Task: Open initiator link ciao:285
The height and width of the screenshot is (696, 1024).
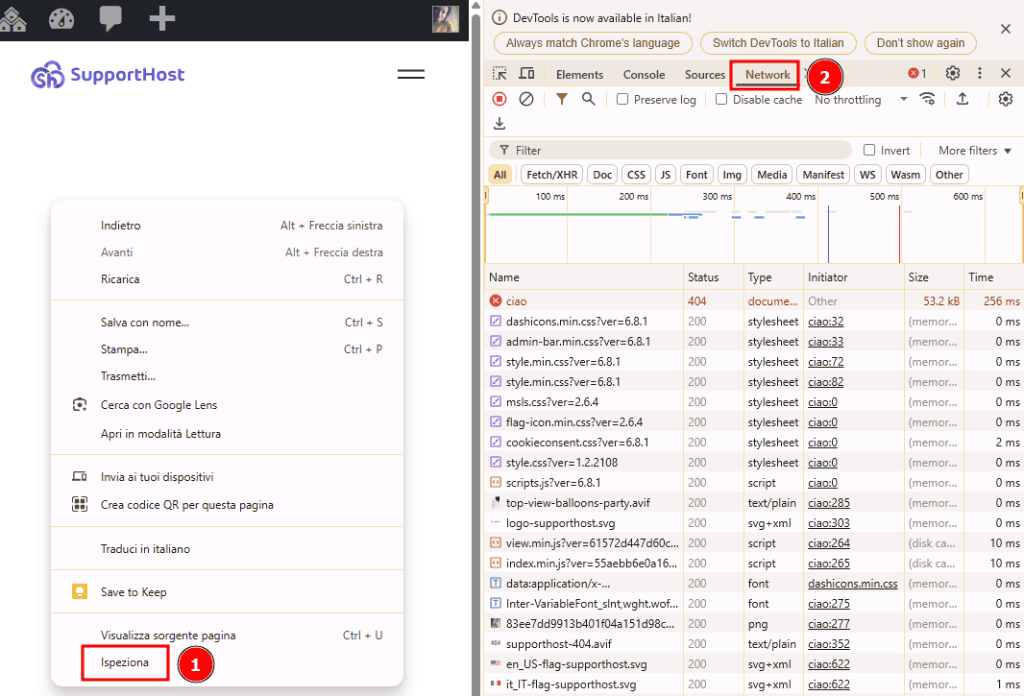Action: [829, 503]
